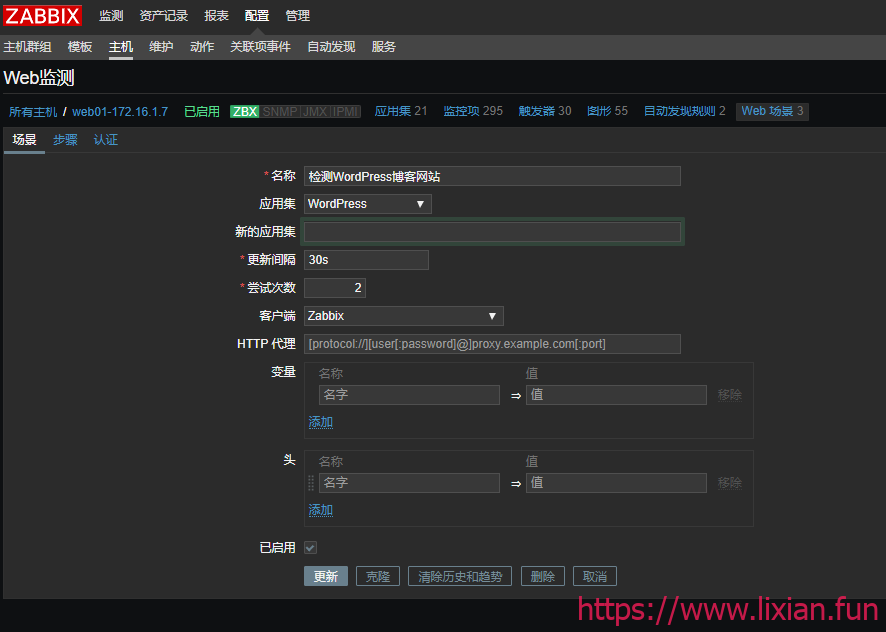Click the ZBX availability badge
The image size is (886, 632).
coord(245,111)
